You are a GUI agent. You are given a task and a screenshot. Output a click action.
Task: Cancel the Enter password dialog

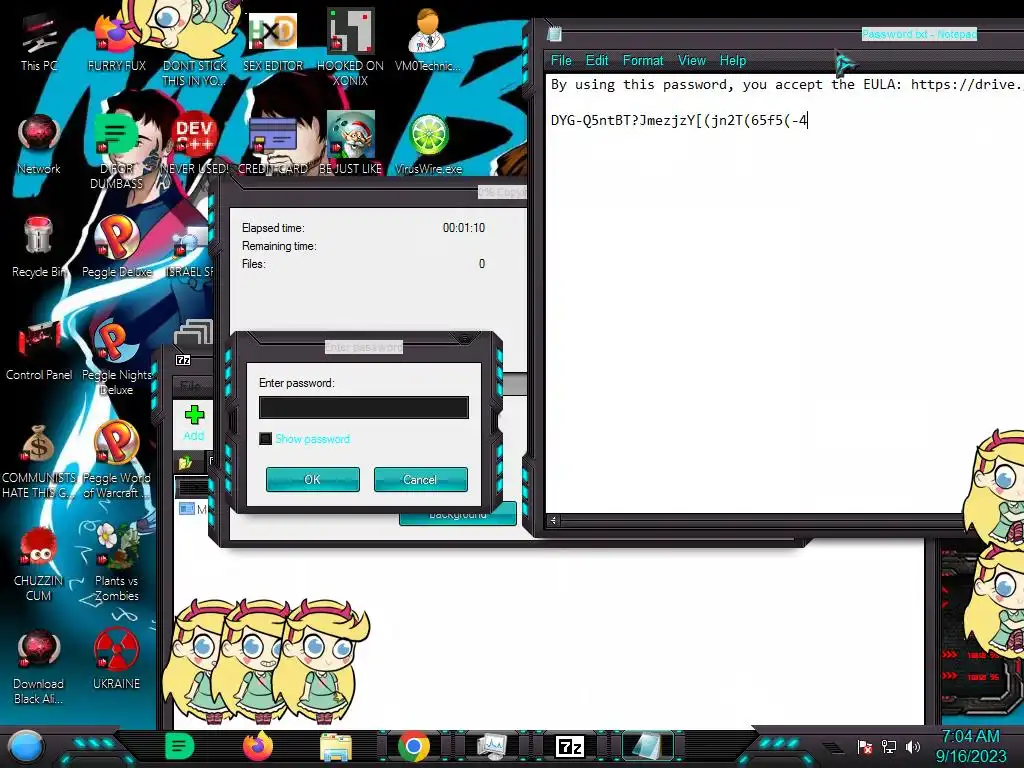click(421, 479)
